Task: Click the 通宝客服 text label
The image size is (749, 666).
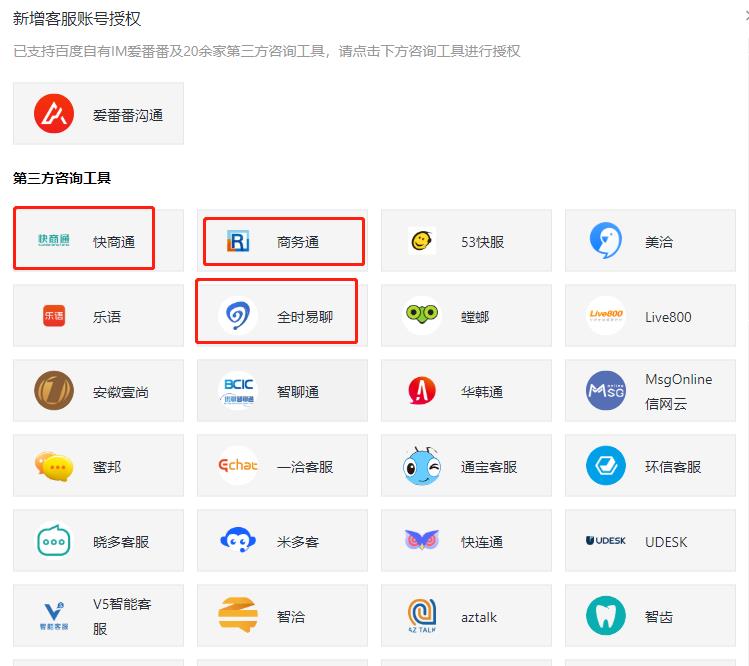Action: pos(489,467)
